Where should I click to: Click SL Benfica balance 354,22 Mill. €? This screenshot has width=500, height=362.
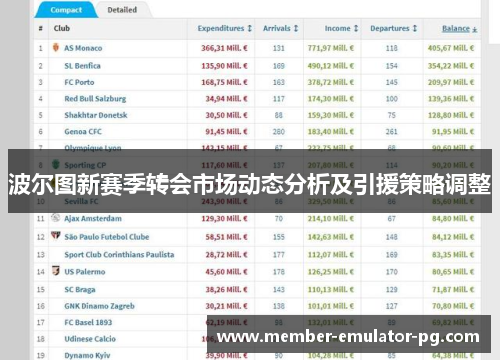click(x=451, y=66)
